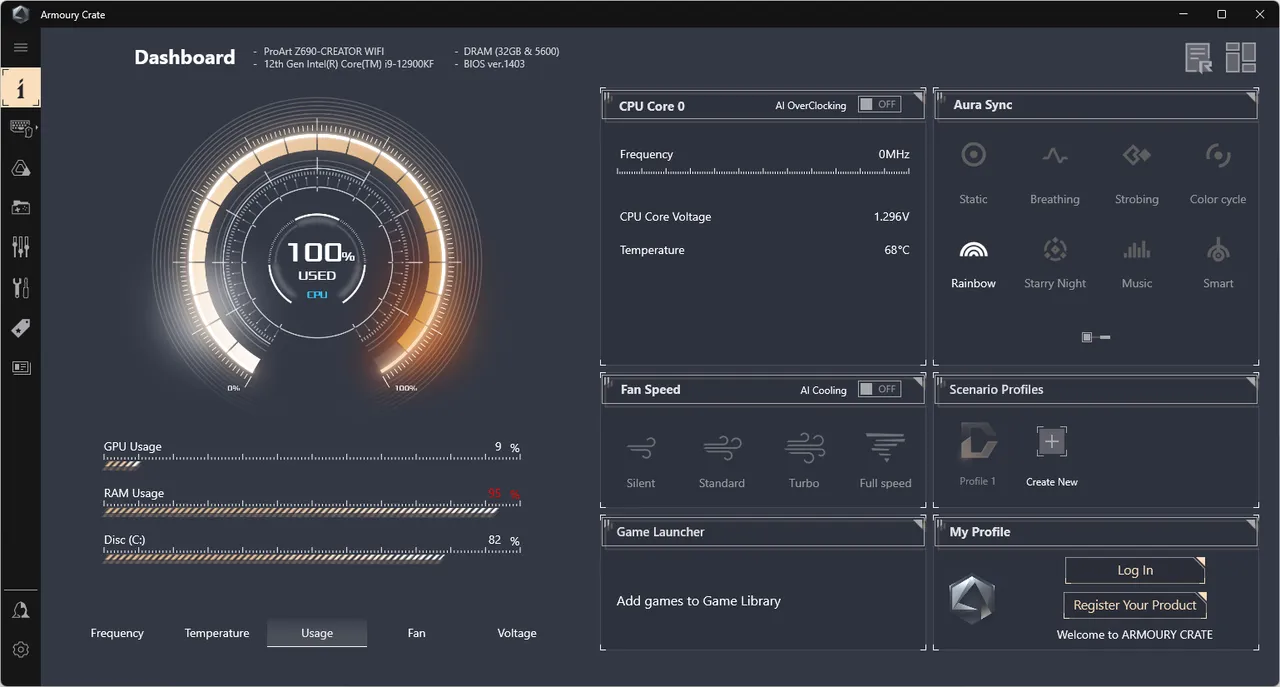
Task: Switch to the Frequency tab
Action: 117,633
